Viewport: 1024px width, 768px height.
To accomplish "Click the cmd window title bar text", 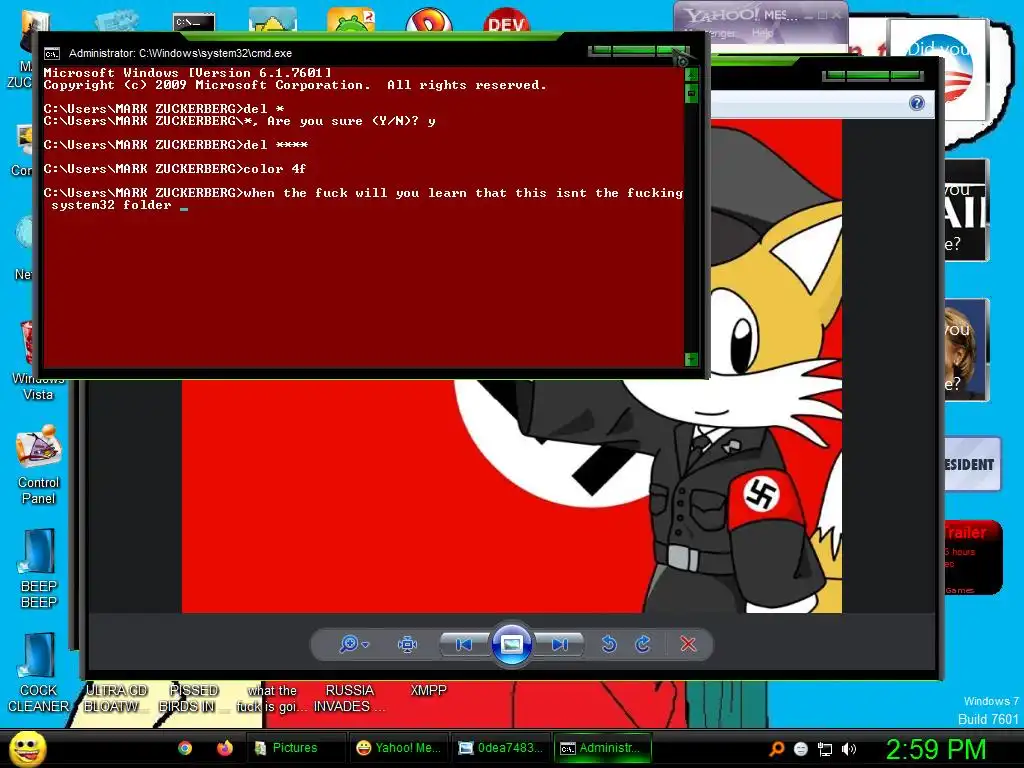I will (x=180, y=54).
